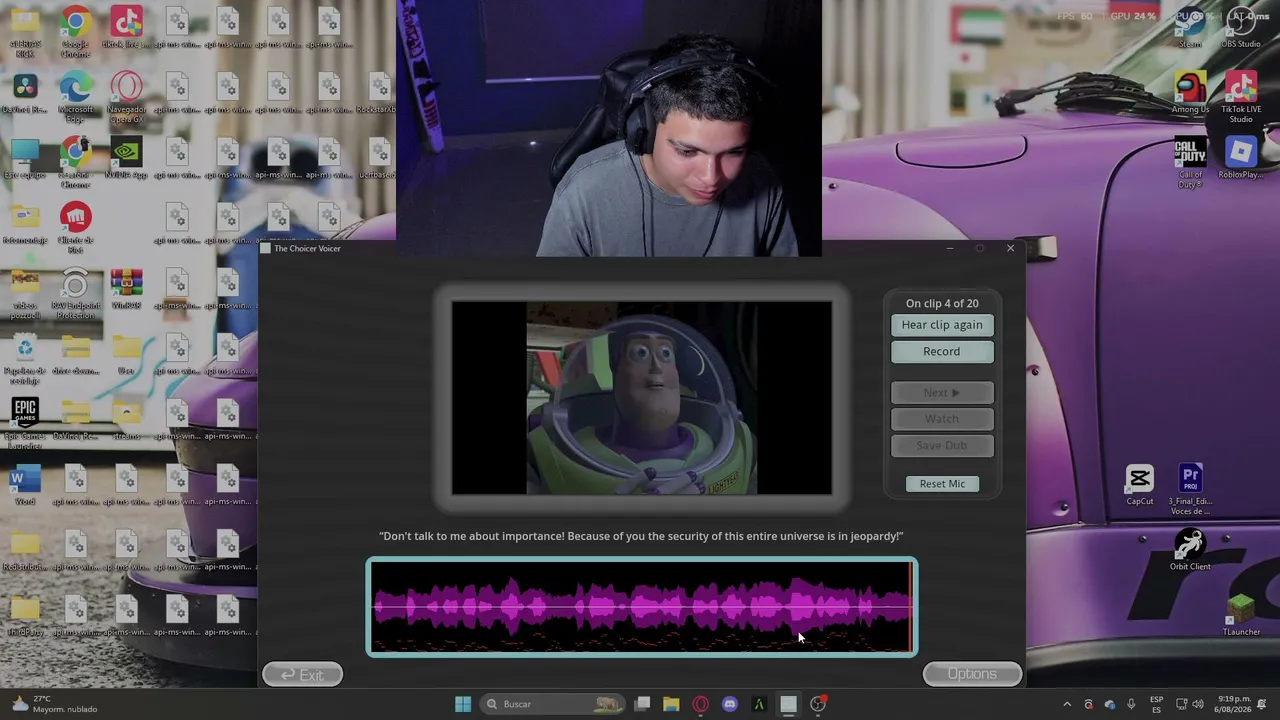Open Options in The Choicer Voicer
This screenshot has width=1280, height=720.
coord(972,674)
